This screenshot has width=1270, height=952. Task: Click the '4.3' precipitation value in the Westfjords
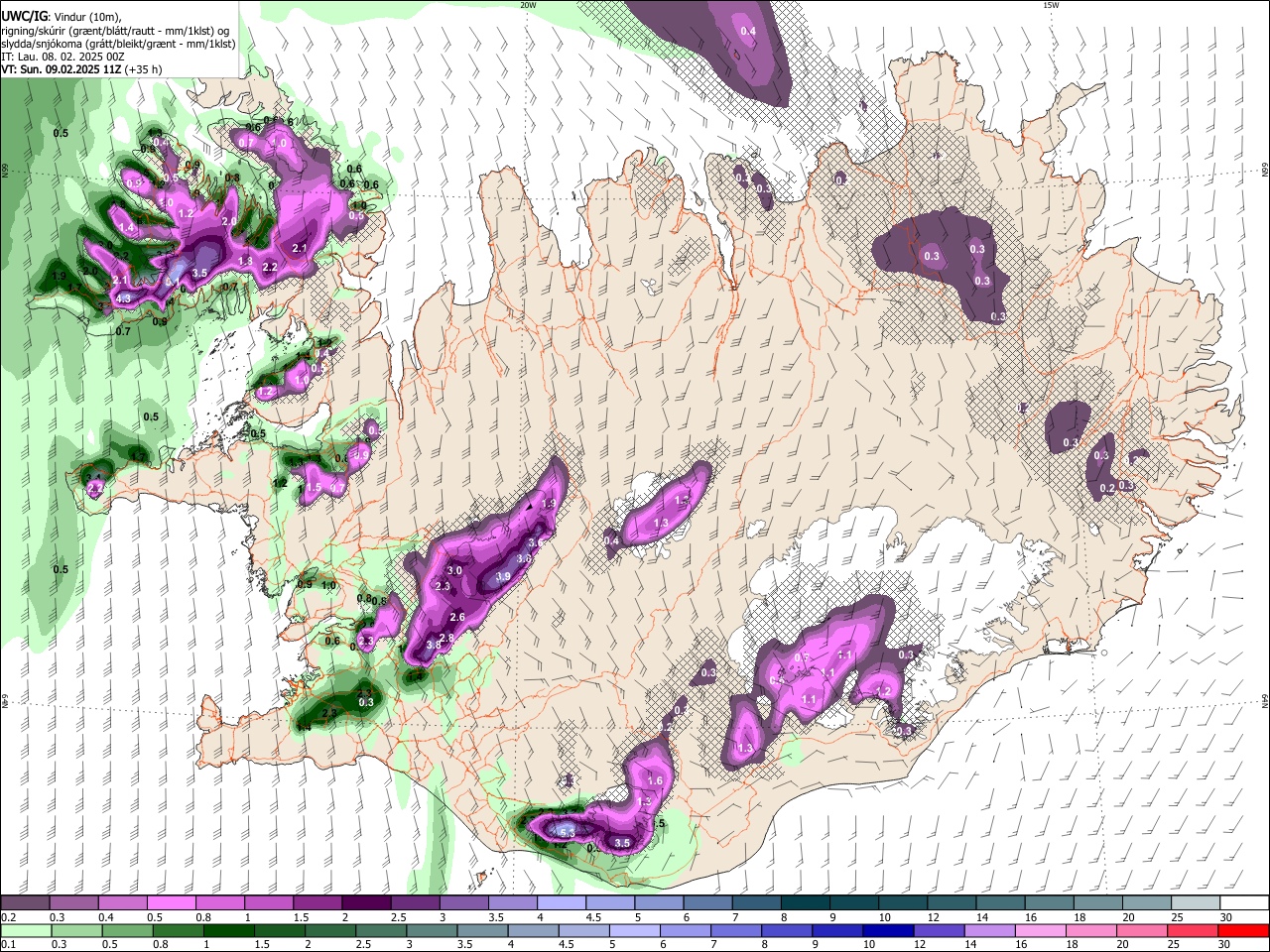point(123,298)
